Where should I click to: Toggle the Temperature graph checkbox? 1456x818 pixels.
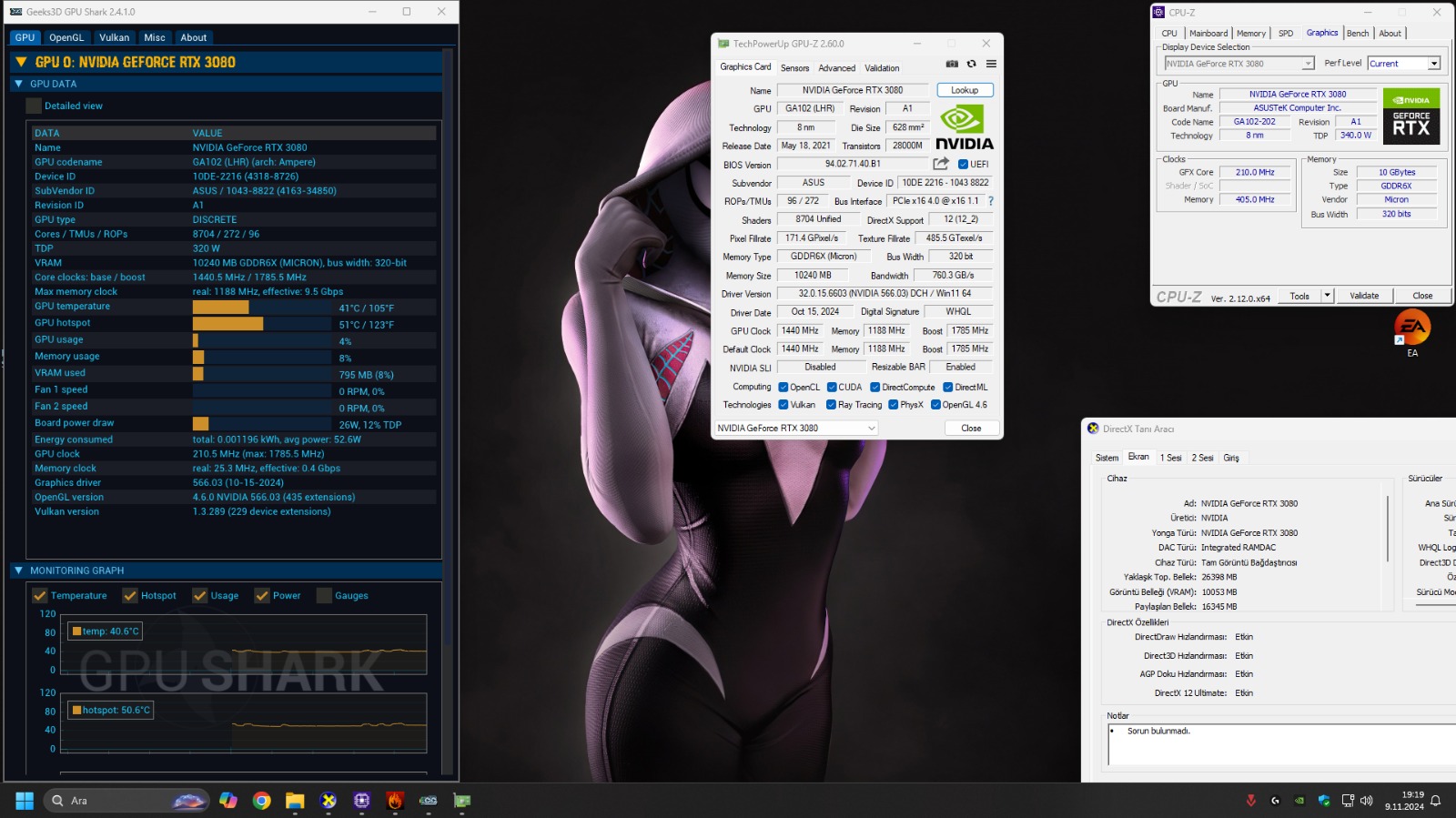click(x=40, y=596)
